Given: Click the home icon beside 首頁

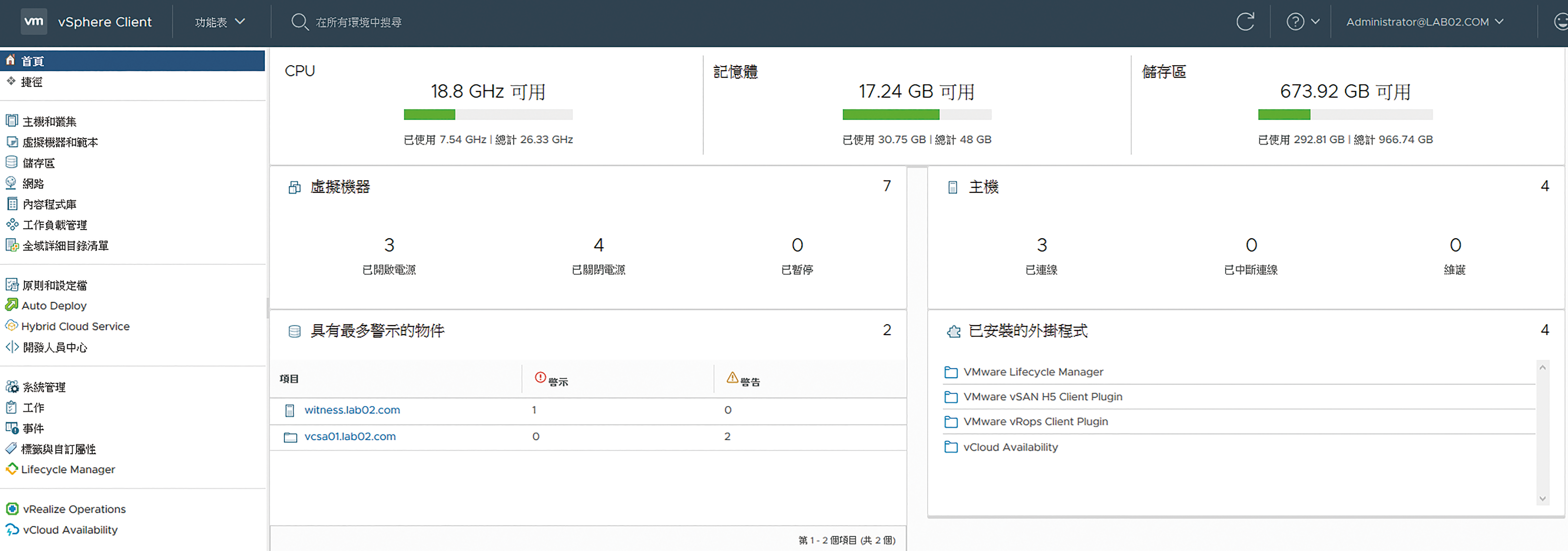Looking at the screenshot, I should (x=10, y=60).
